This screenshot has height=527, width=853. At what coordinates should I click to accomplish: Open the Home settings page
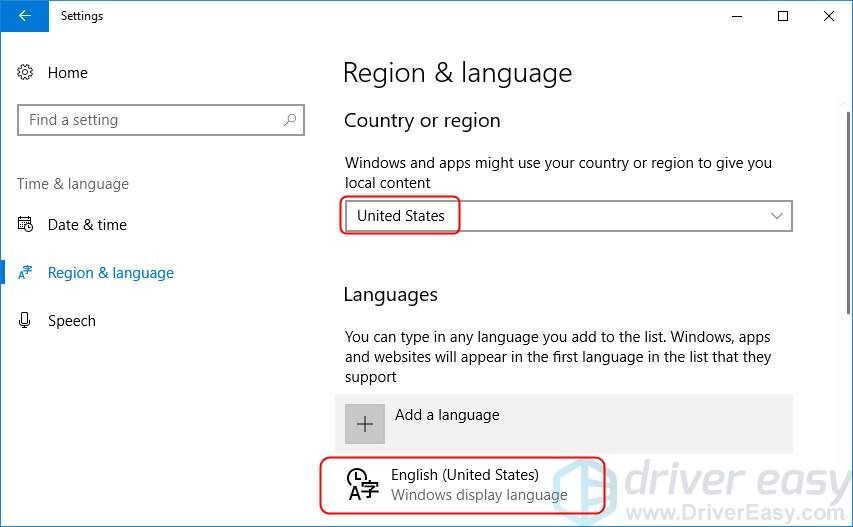click(67, 72)
